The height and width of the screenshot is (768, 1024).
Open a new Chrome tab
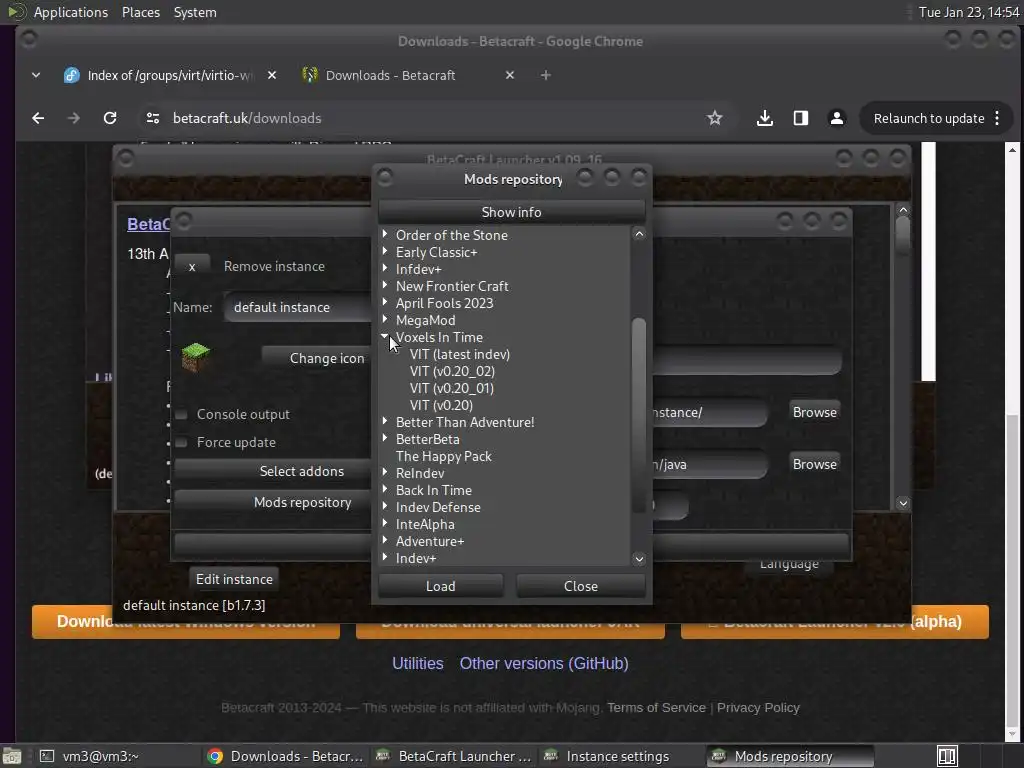[x=546, y=75]
